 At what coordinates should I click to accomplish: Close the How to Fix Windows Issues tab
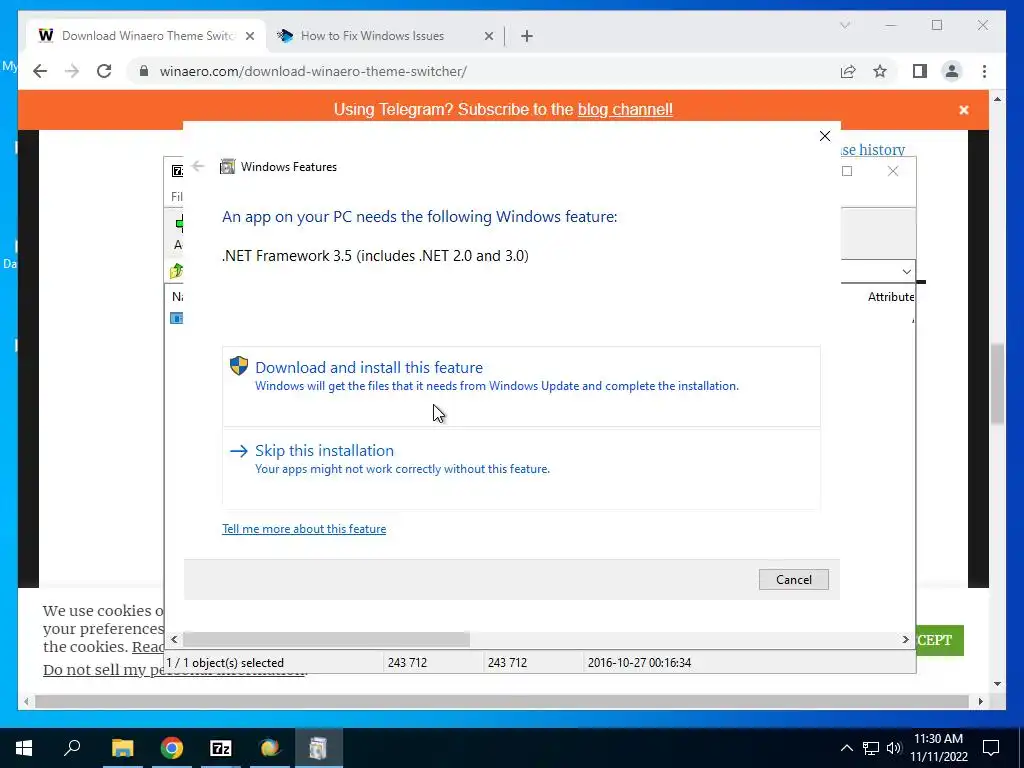(488, 37)
